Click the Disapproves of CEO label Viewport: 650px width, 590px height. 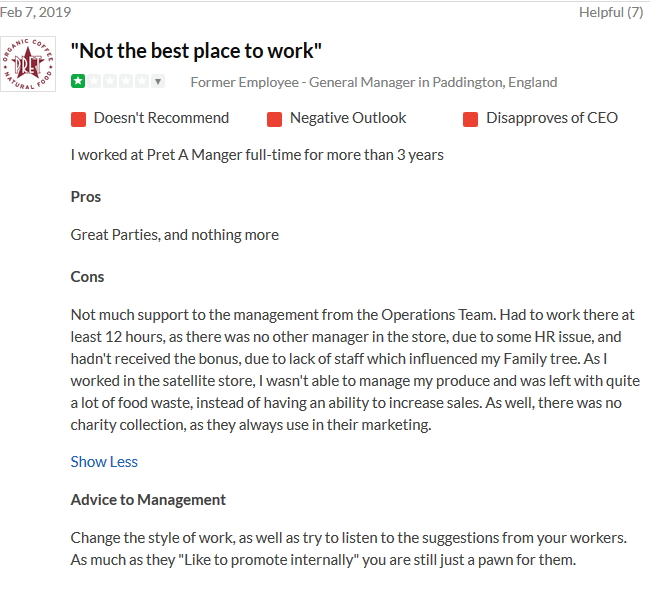[x=552, y=118]
